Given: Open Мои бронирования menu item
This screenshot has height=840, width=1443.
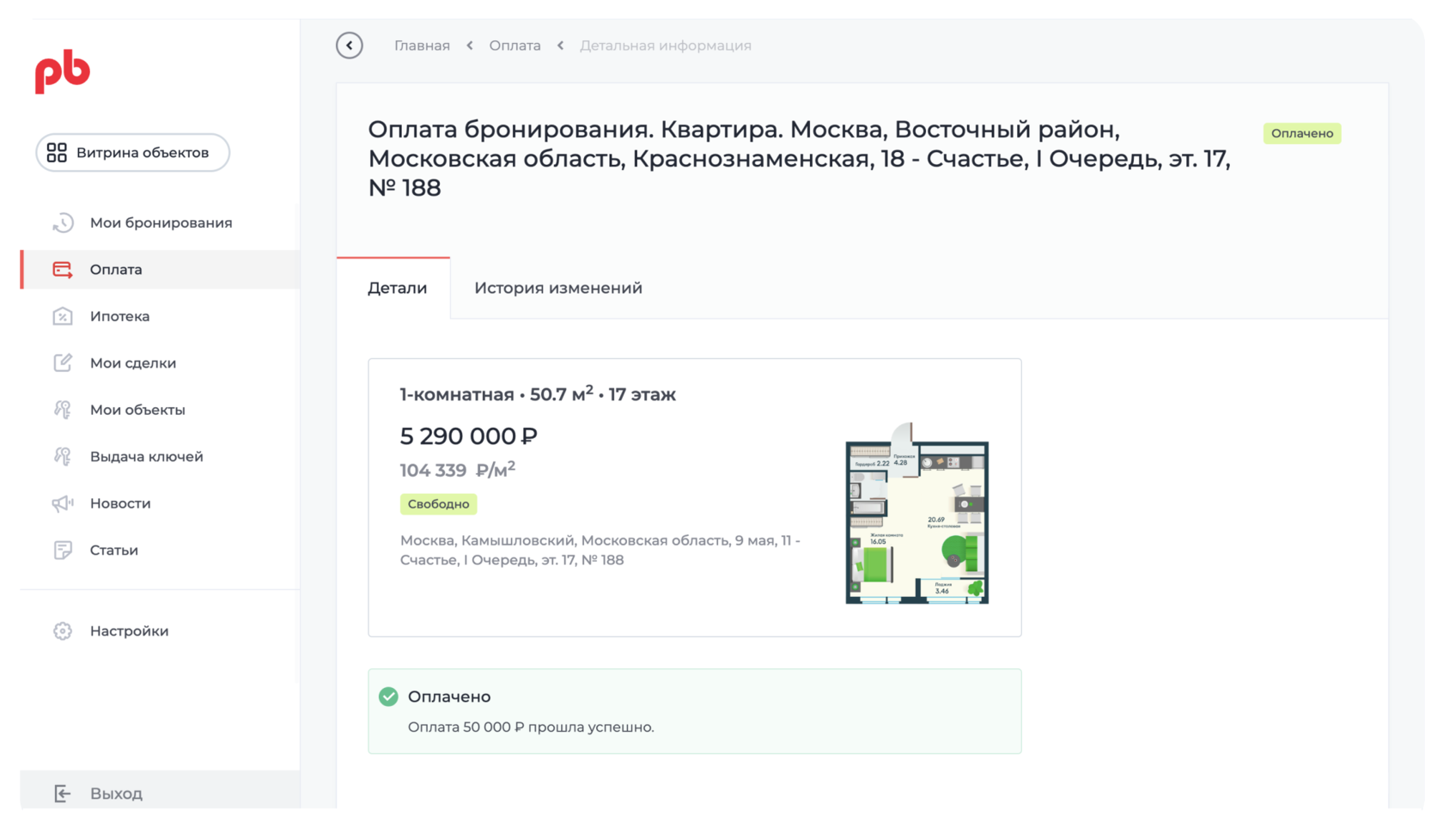Looking at the screenshot, I should [160, 223].
